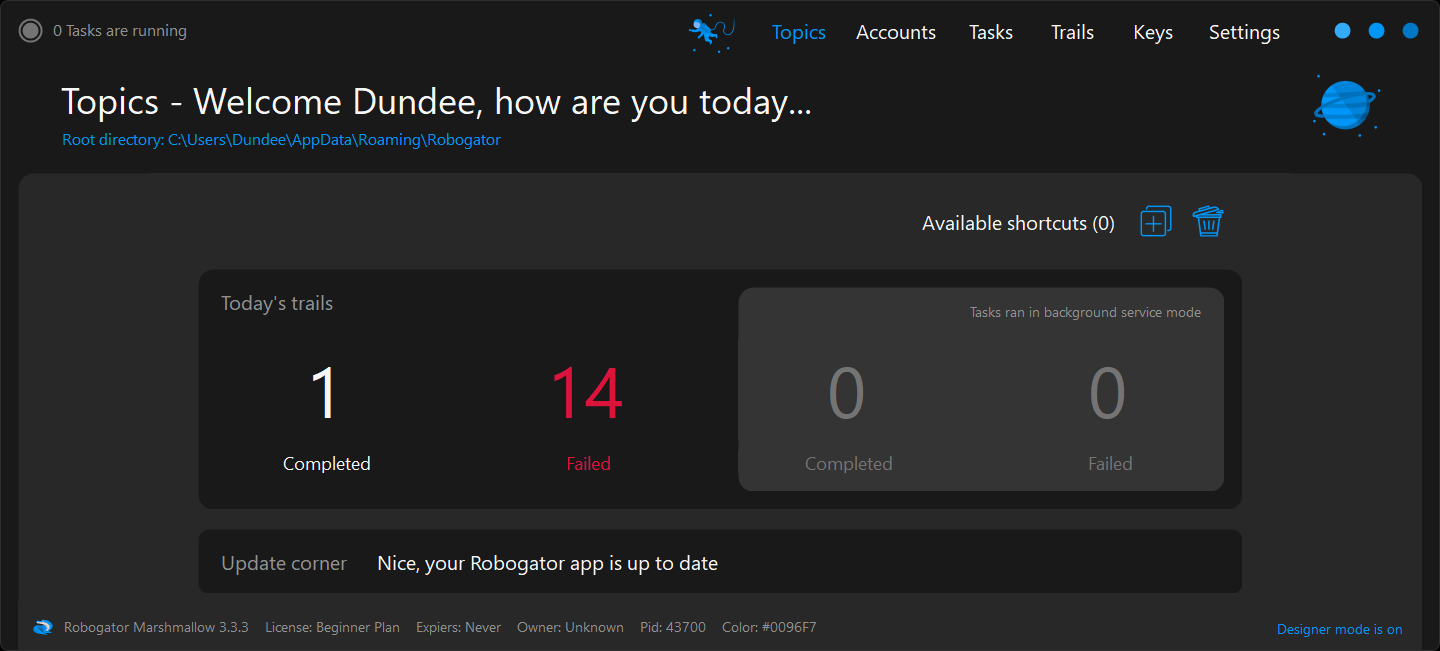Click the first blue window dot
This screenshot has height=651, width=1440.
pos(1342,31)
